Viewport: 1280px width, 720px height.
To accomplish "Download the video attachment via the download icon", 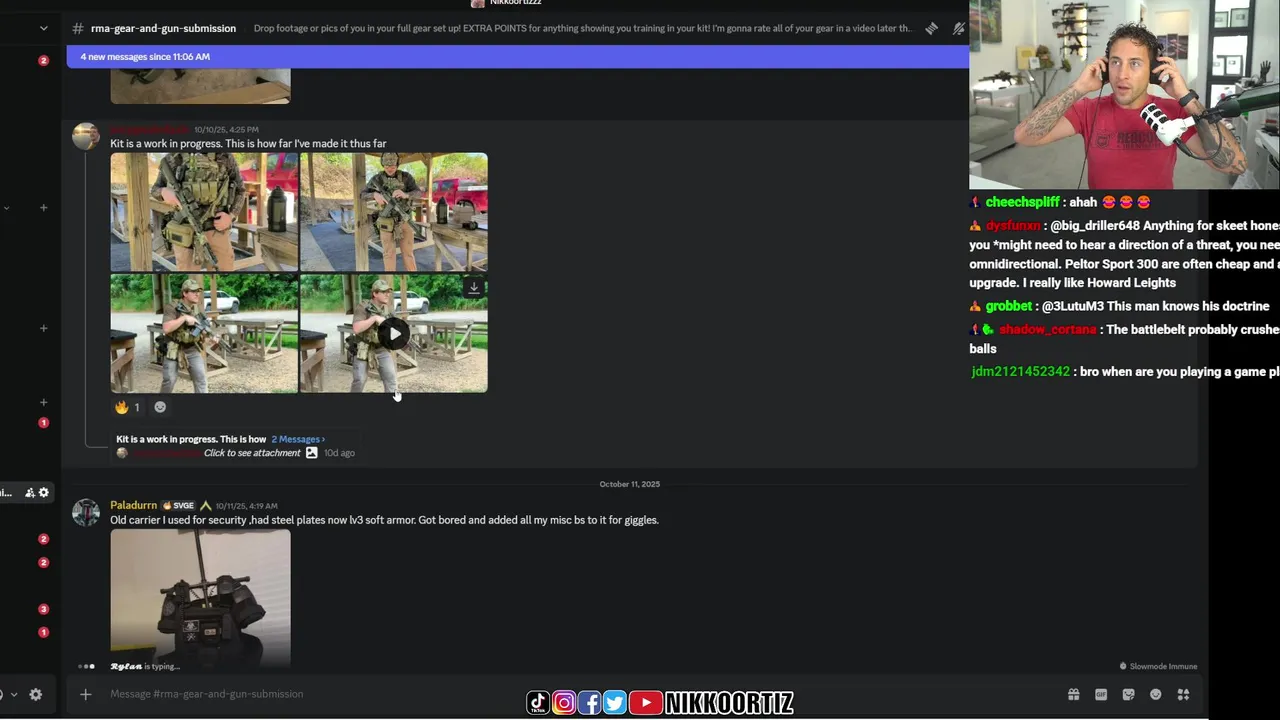I will [474, 288].
